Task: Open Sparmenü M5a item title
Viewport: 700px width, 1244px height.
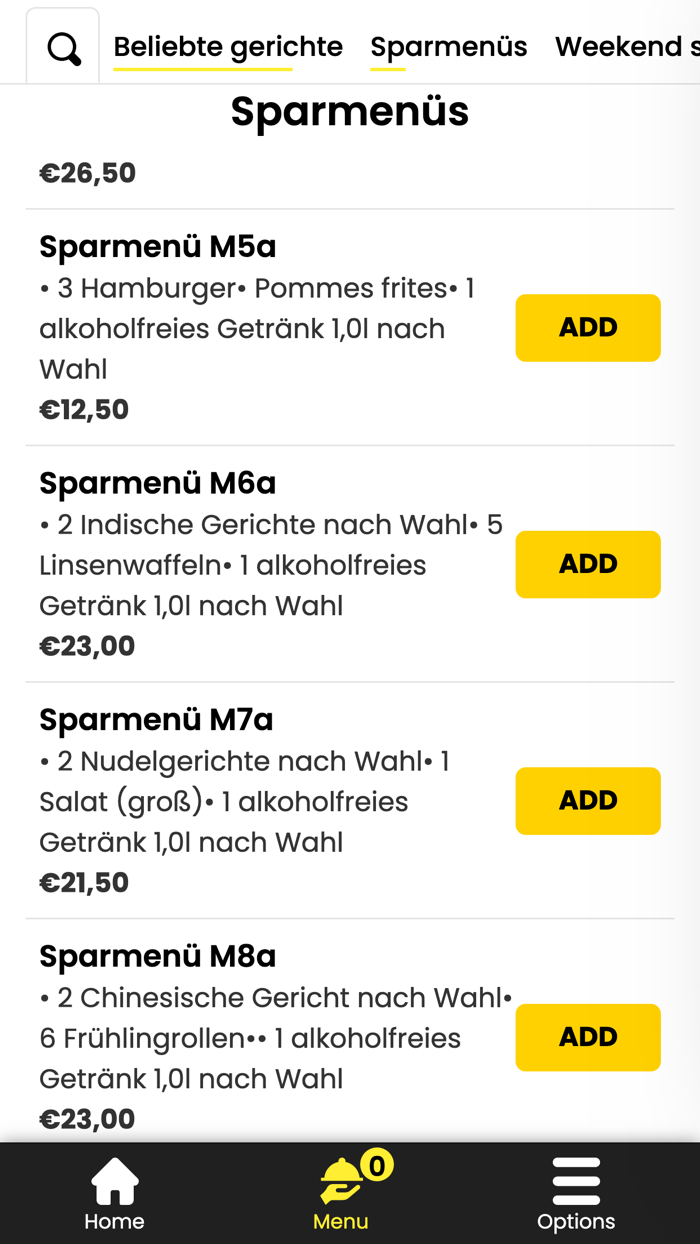Action: point(157,246)
